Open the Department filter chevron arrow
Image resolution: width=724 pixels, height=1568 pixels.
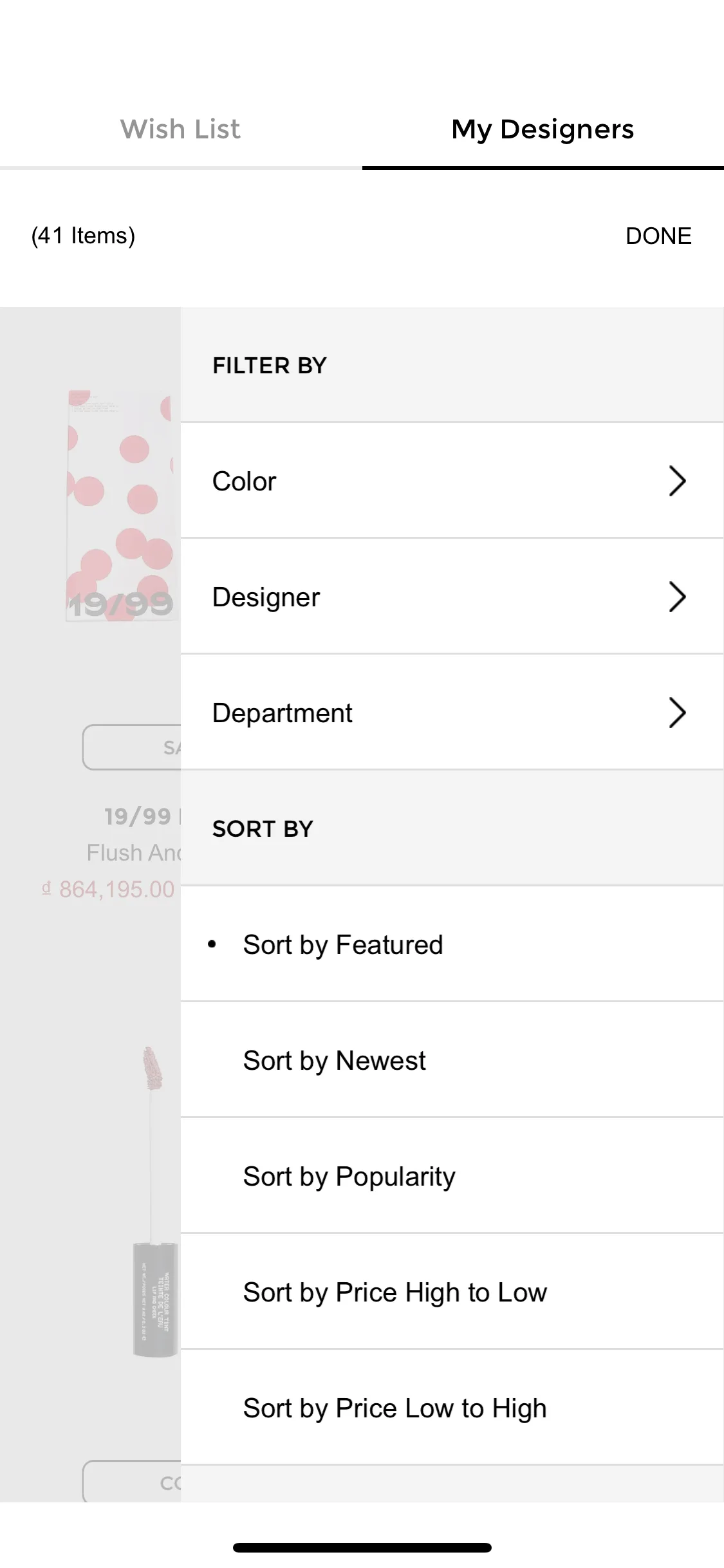(677, 713)
